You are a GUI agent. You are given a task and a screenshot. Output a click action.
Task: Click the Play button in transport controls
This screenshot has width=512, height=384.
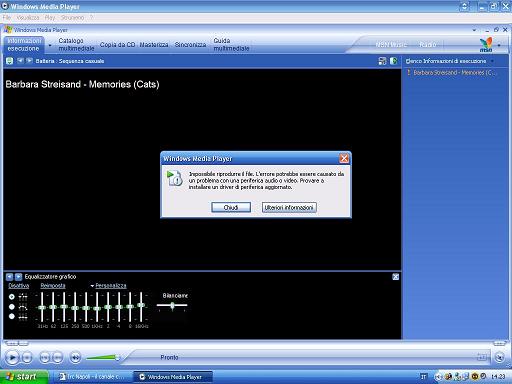pos(12,358)
